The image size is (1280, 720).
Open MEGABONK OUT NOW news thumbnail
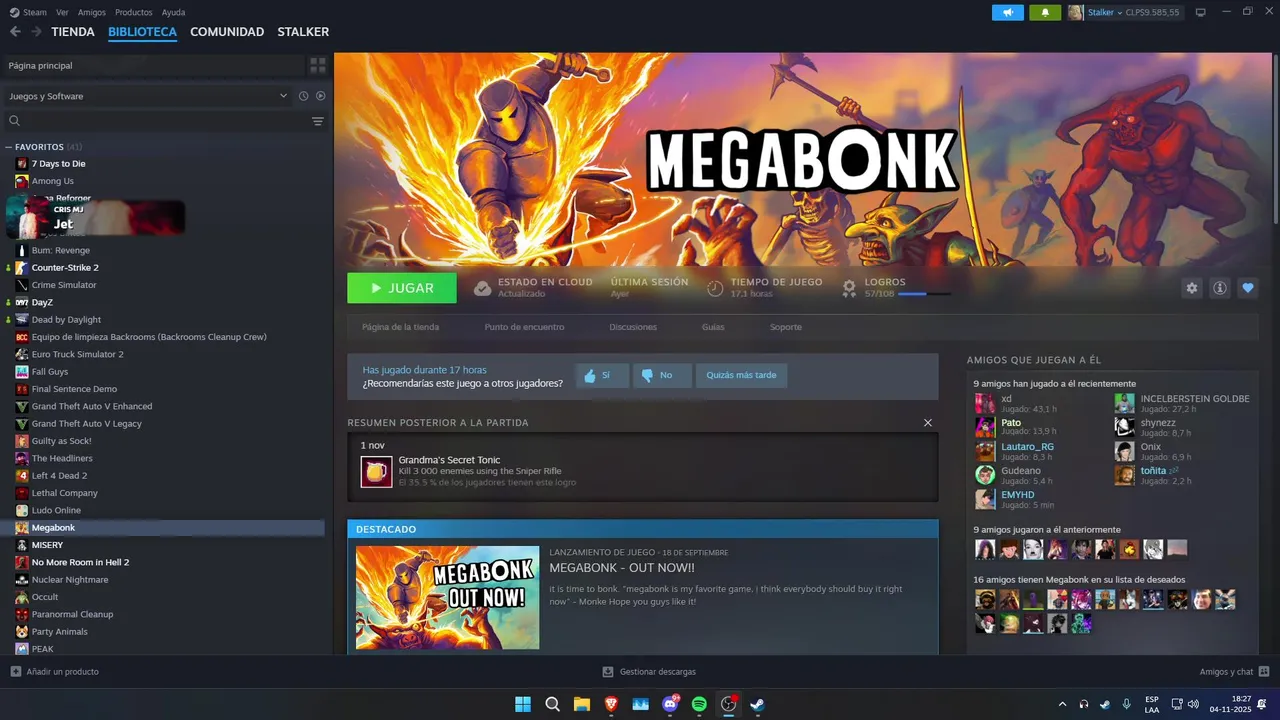pyautogui.click(x=447, y=598)
